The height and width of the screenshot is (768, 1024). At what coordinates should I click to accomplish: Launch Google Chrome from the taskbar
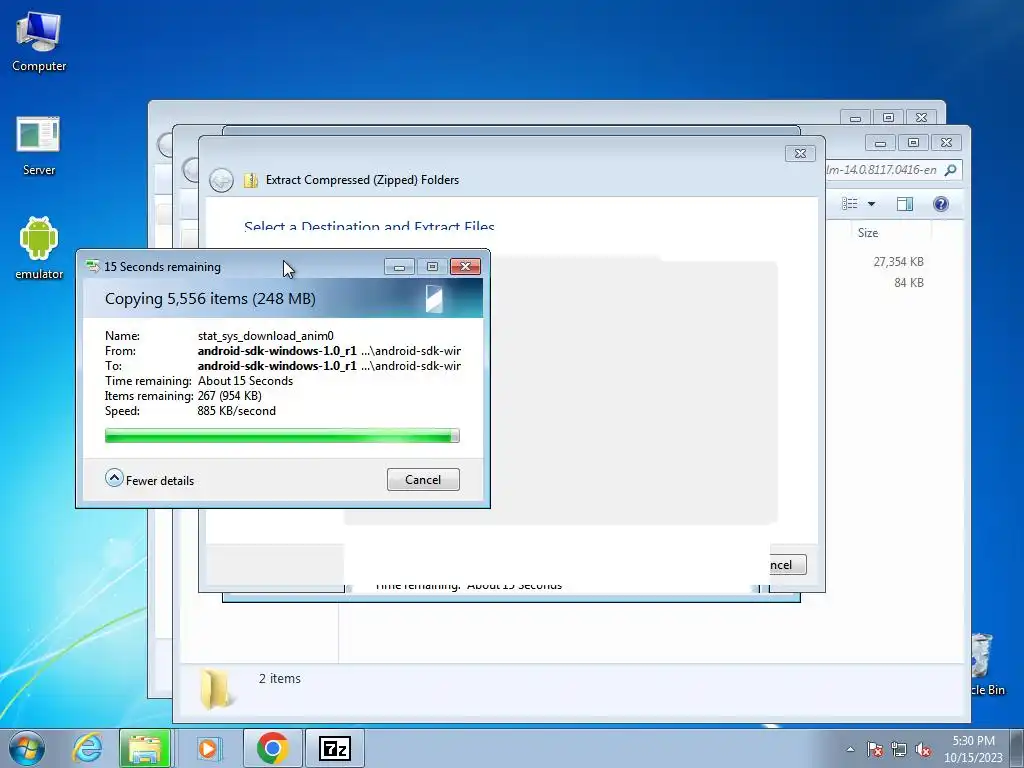[272, 748]
